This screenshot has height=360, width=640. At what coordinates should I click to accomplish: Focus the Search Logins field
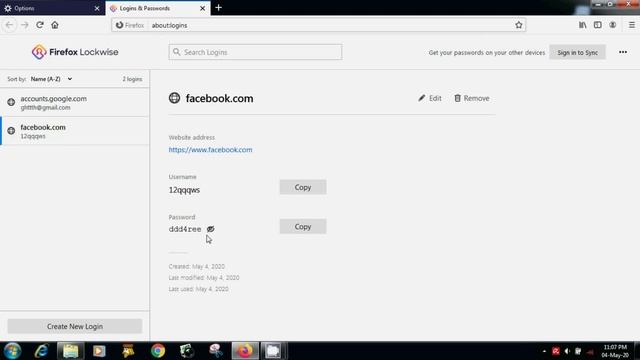tap(255, 52)
